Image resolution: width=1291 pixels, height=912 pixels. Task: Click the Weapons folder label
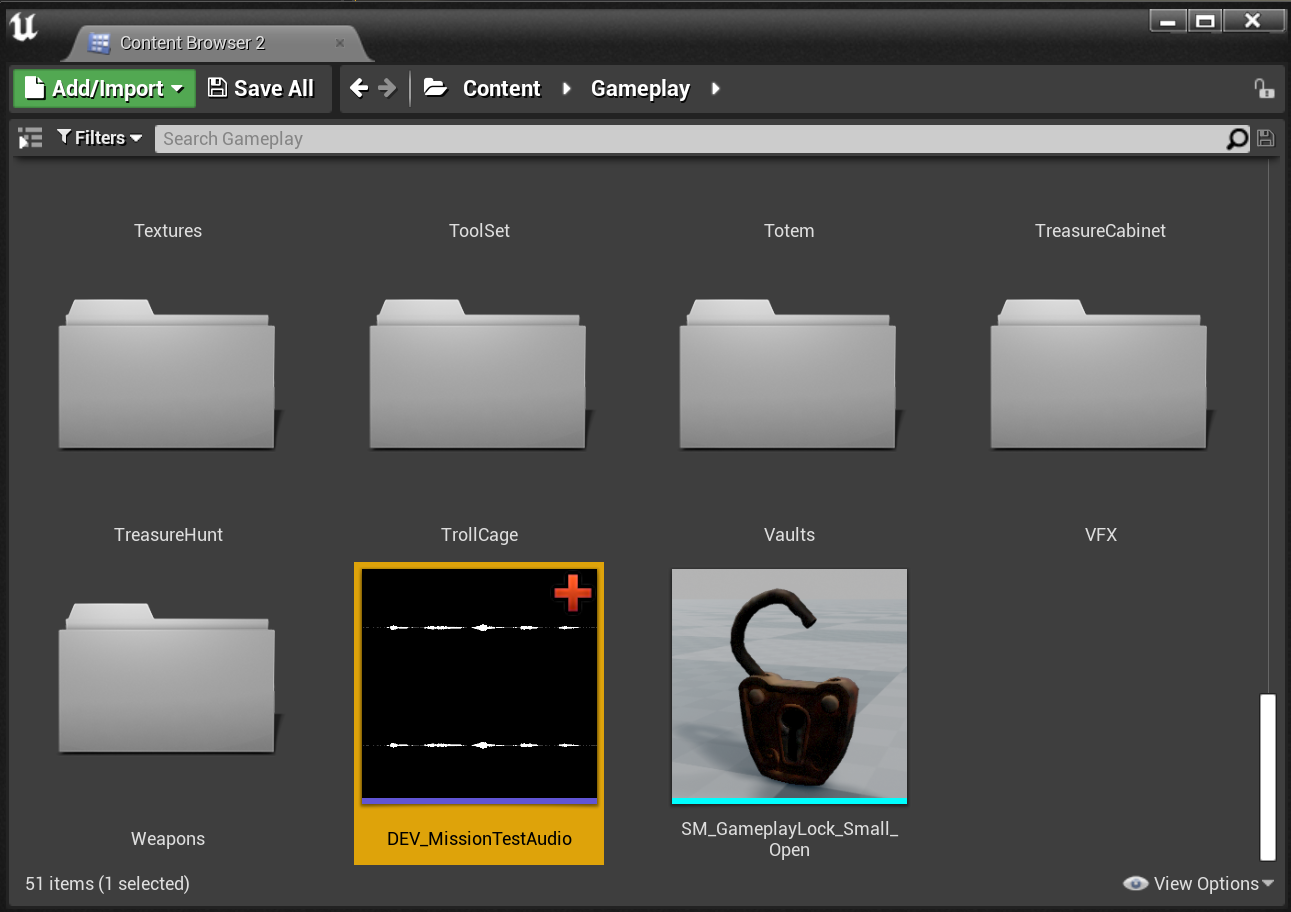pyautogui.click(x=168, y=839)
